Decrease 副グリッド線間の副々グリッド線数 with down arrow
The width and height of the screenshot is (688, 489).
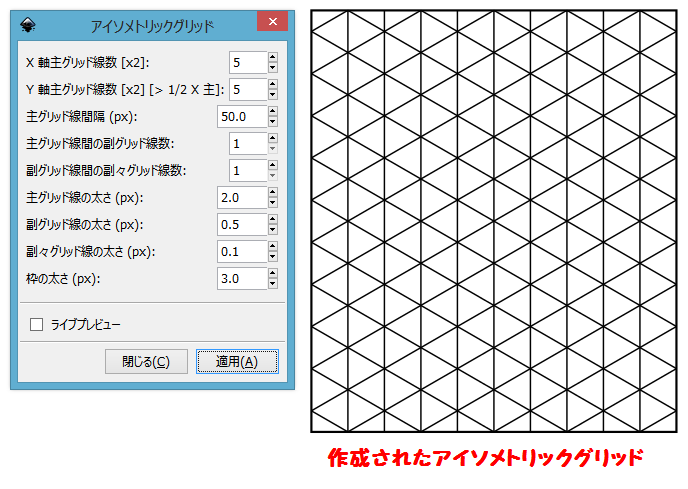tap(272, 176)
